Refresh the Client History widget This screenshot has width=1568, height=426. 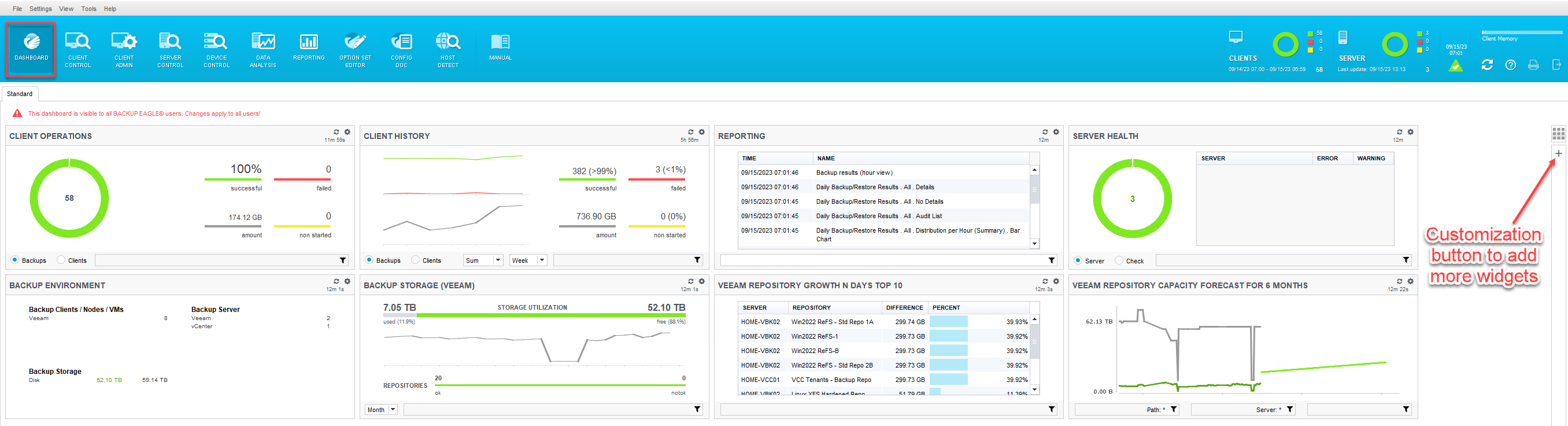coord(690,131)
